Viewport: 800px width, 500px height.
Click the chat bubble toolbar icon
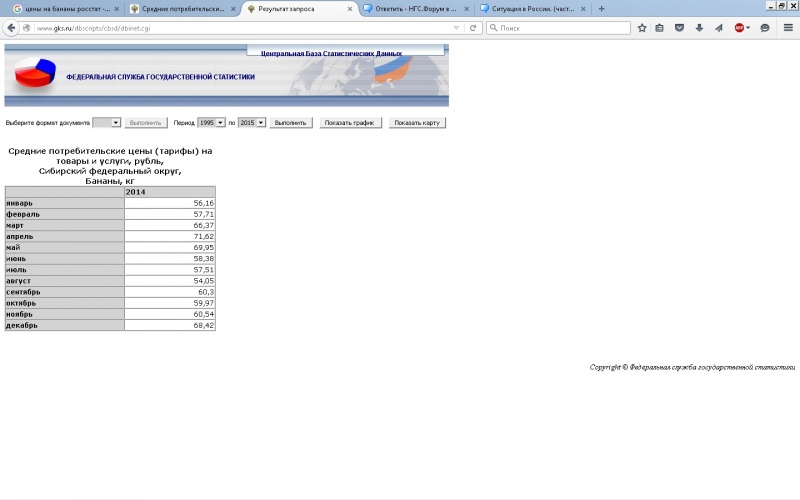(x=764, y=28)
